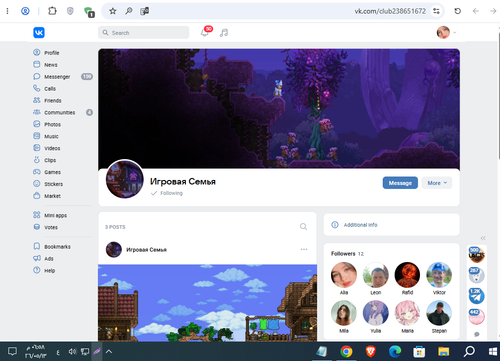500x361 pixels.
Task: Open the Telegram chat bubble with 1.2K badge
Action: (x=477, y=296)
